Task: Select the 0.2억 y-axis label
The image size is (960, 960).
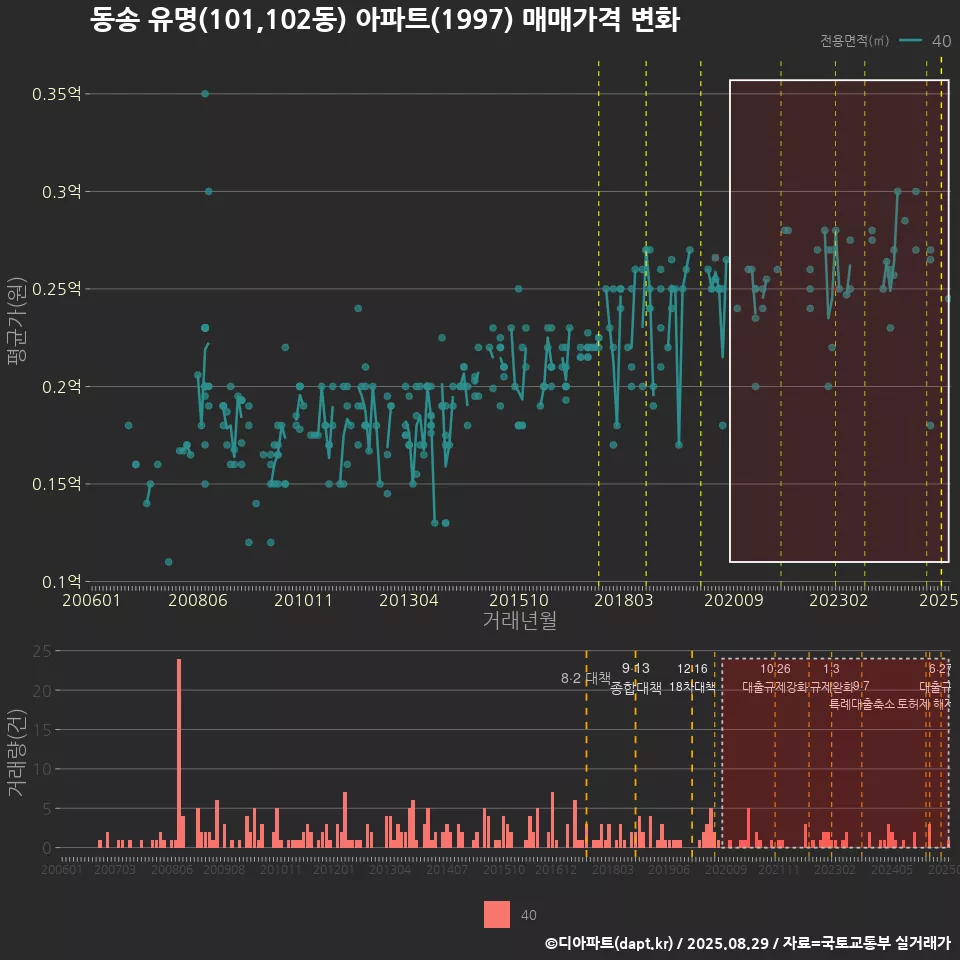Action: click(61, 386)
